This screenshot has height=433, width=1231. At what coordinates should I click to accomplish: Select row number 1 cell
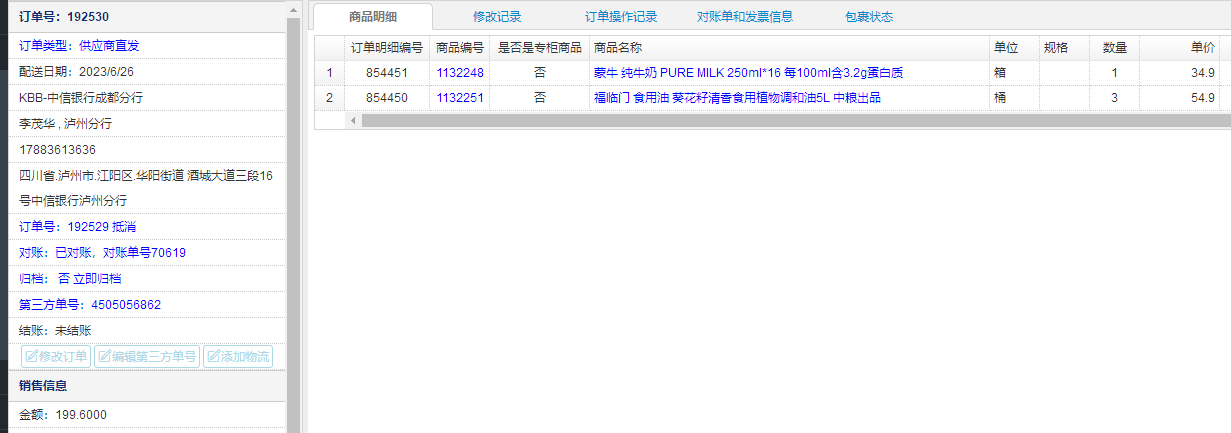pos(329,73)
